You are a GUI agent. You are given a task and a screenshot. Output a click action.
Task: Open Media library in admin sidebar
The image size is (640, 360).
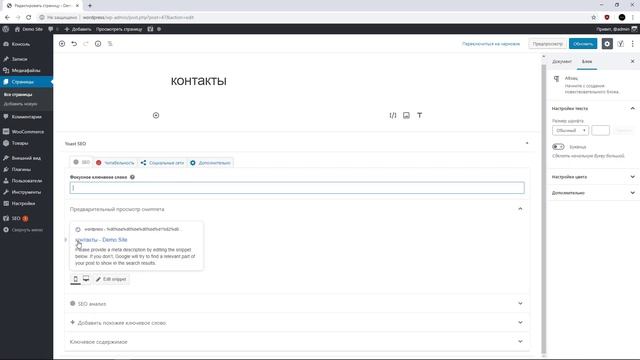[x=26, y=71]
